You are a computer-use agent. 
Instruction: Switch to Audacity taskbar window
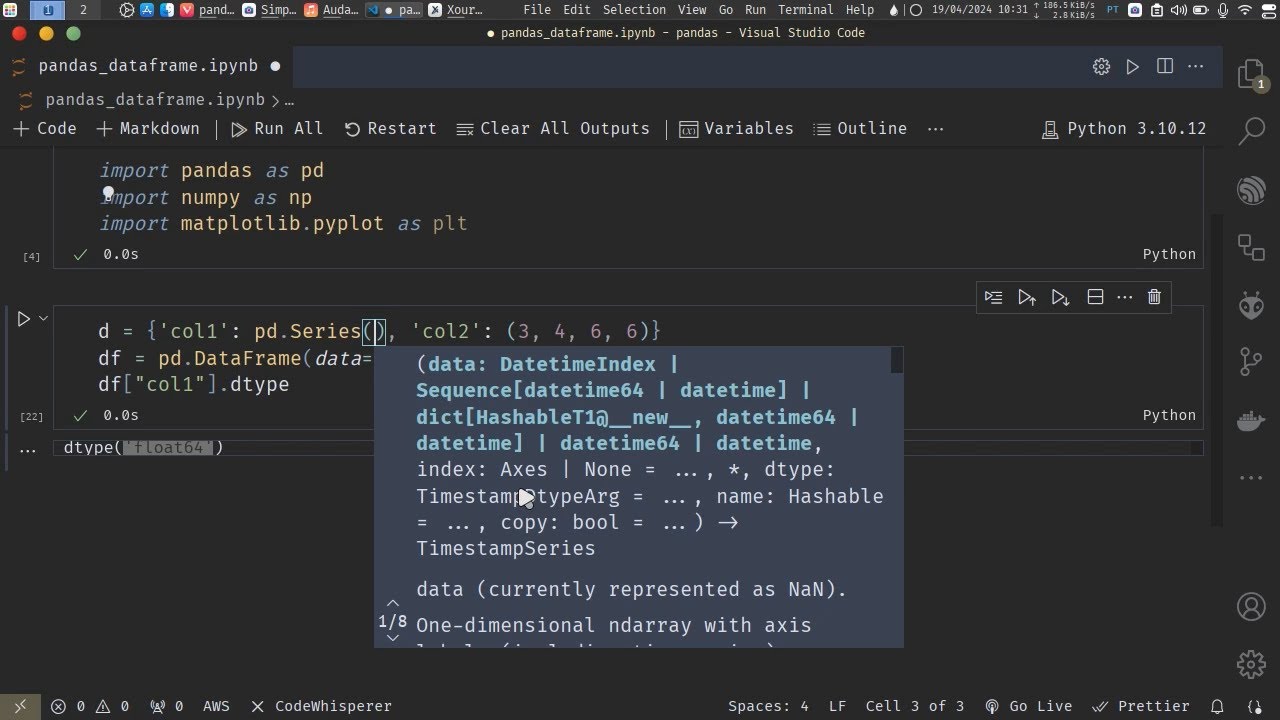point(331,10)
